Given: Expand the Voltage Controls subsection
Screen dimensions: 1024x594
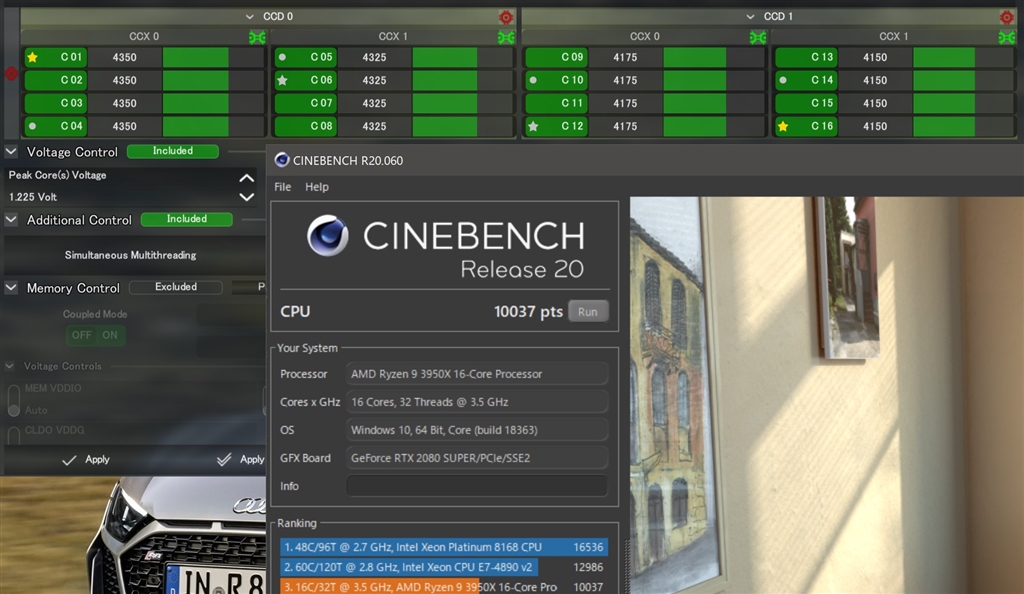Looking at the screenshot, I should click(x=10, y=366).
